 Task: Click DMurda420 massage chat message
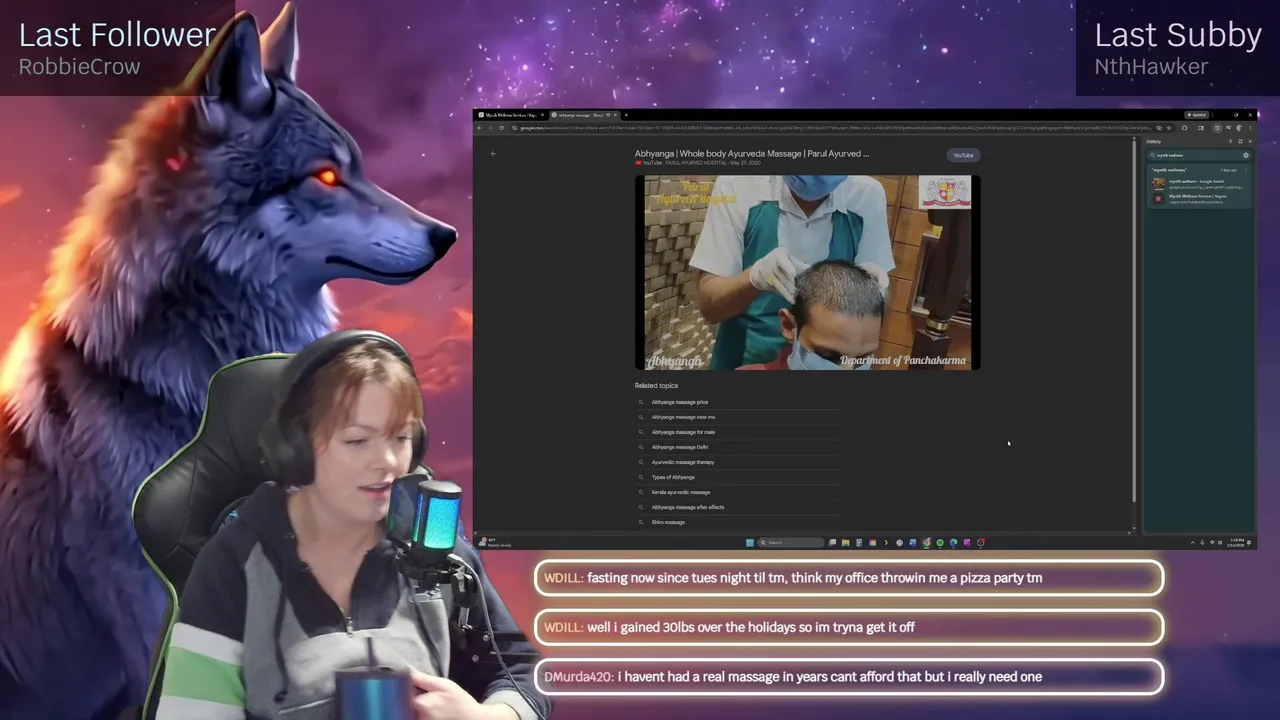(849, 677)
